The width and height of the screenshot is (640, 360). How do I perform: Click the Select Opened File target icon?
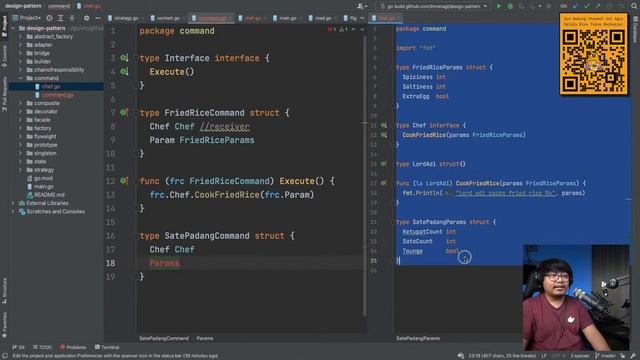(x=49, y=18)
